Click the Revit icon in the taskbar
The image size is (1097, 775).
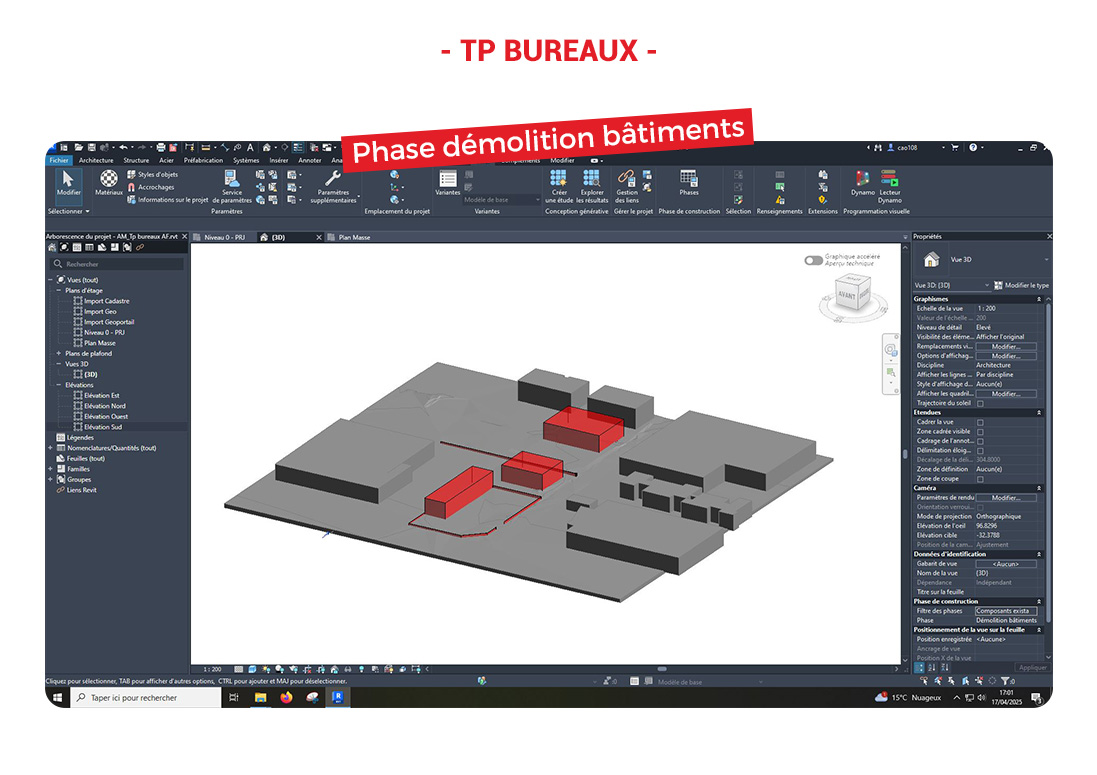[x=338, y=697]
